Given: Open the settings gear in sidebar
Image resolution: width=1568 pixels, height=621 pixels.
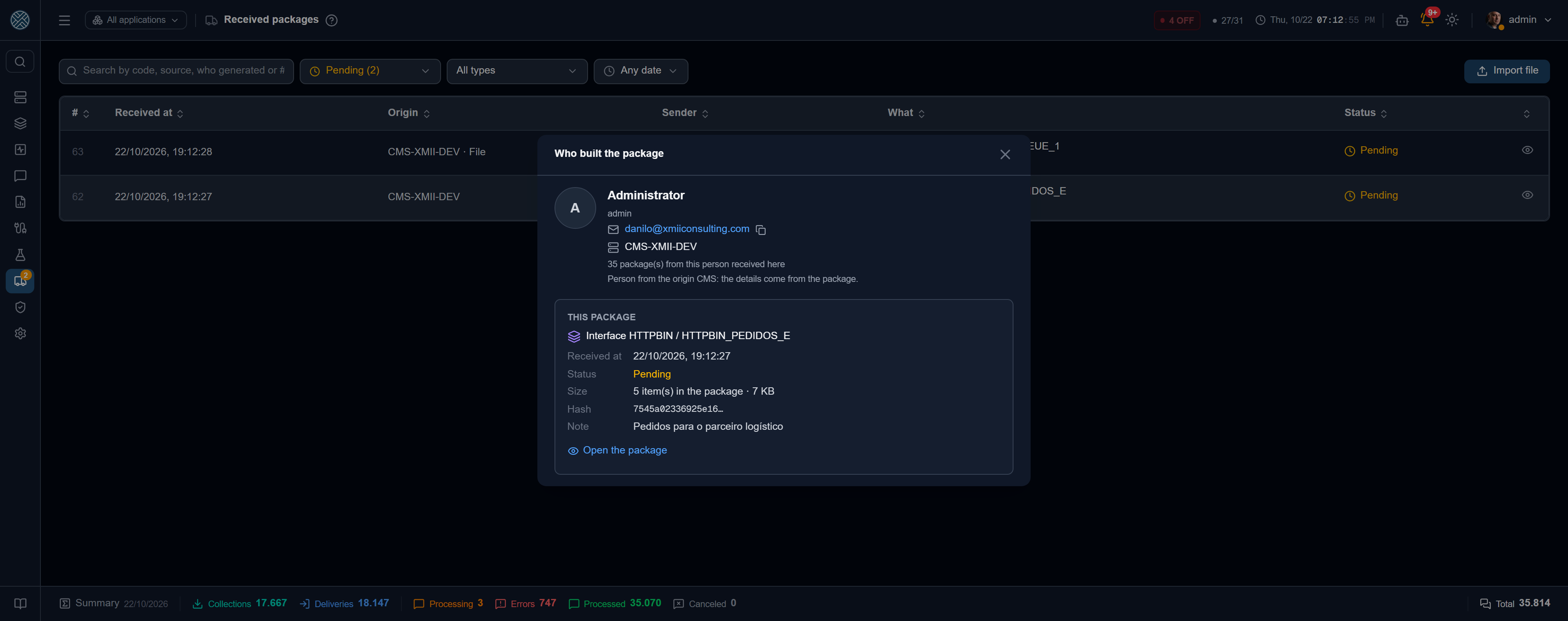Looking at the screenshot, I should (20, 334).
